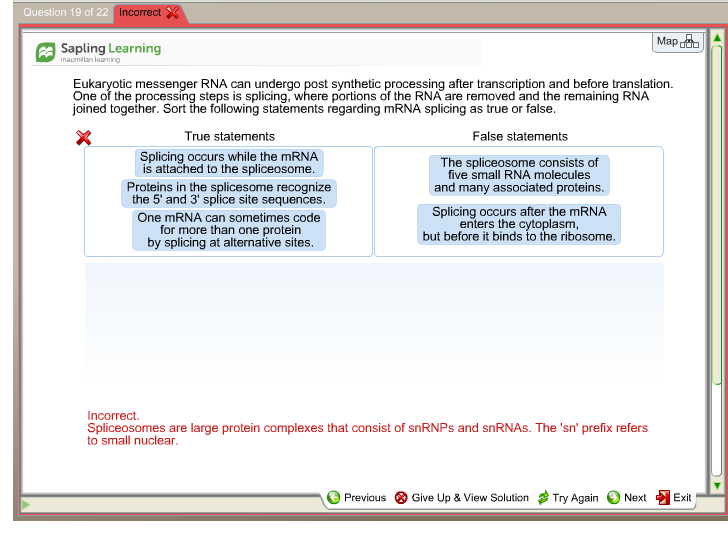Advance to the Next question
Screen dimensions: 728x539
[x=626, y=498]
